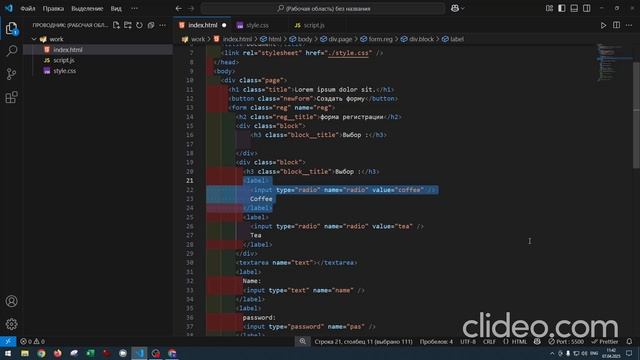Open the Explorer view in activity bar
This screenshot has height=360, width=640.
(11, 29)
